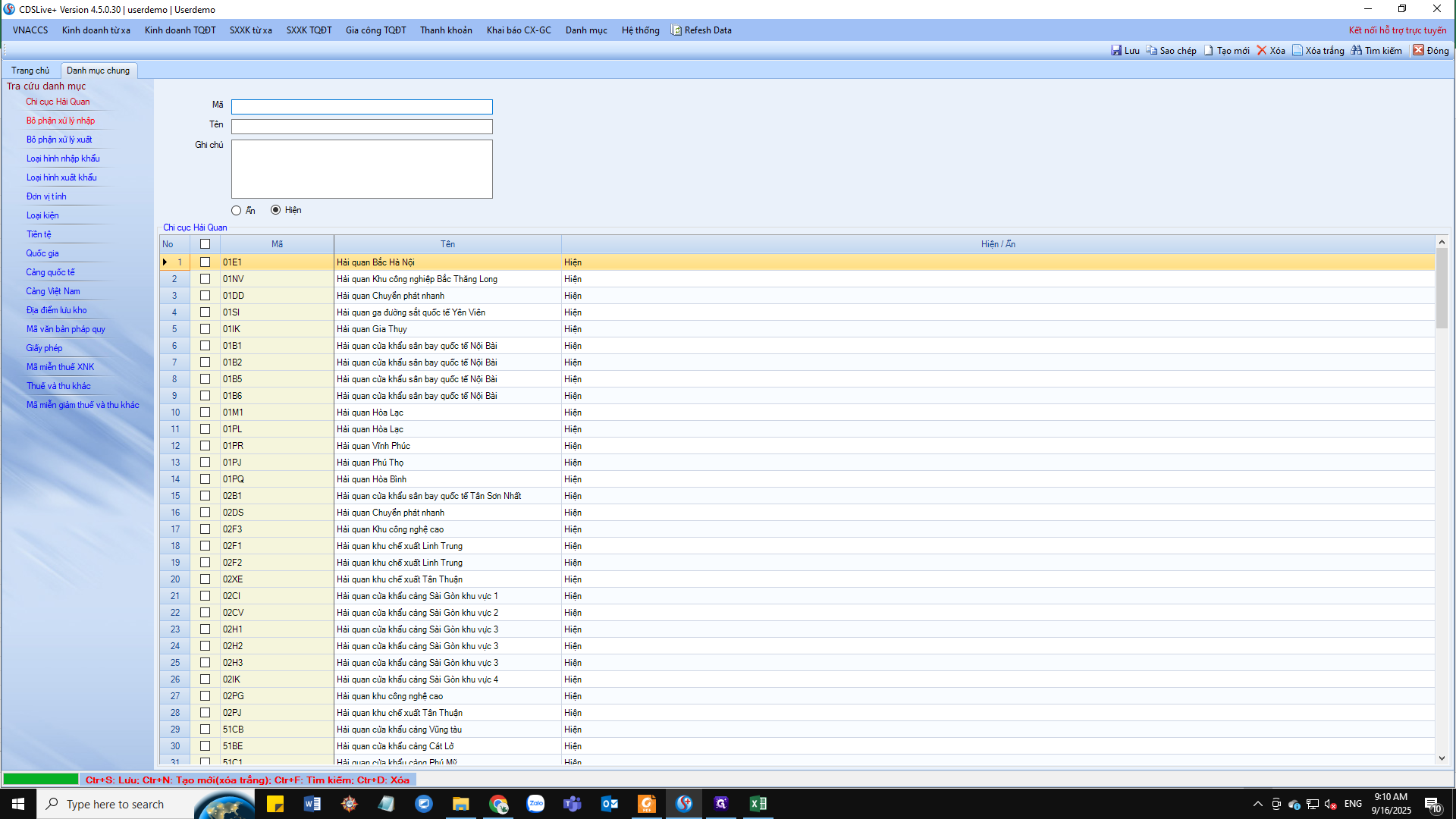Check the select-all checkbox in table header
Image resolution: width=1456 pixels, height=819 pixels.
(205, 244)
